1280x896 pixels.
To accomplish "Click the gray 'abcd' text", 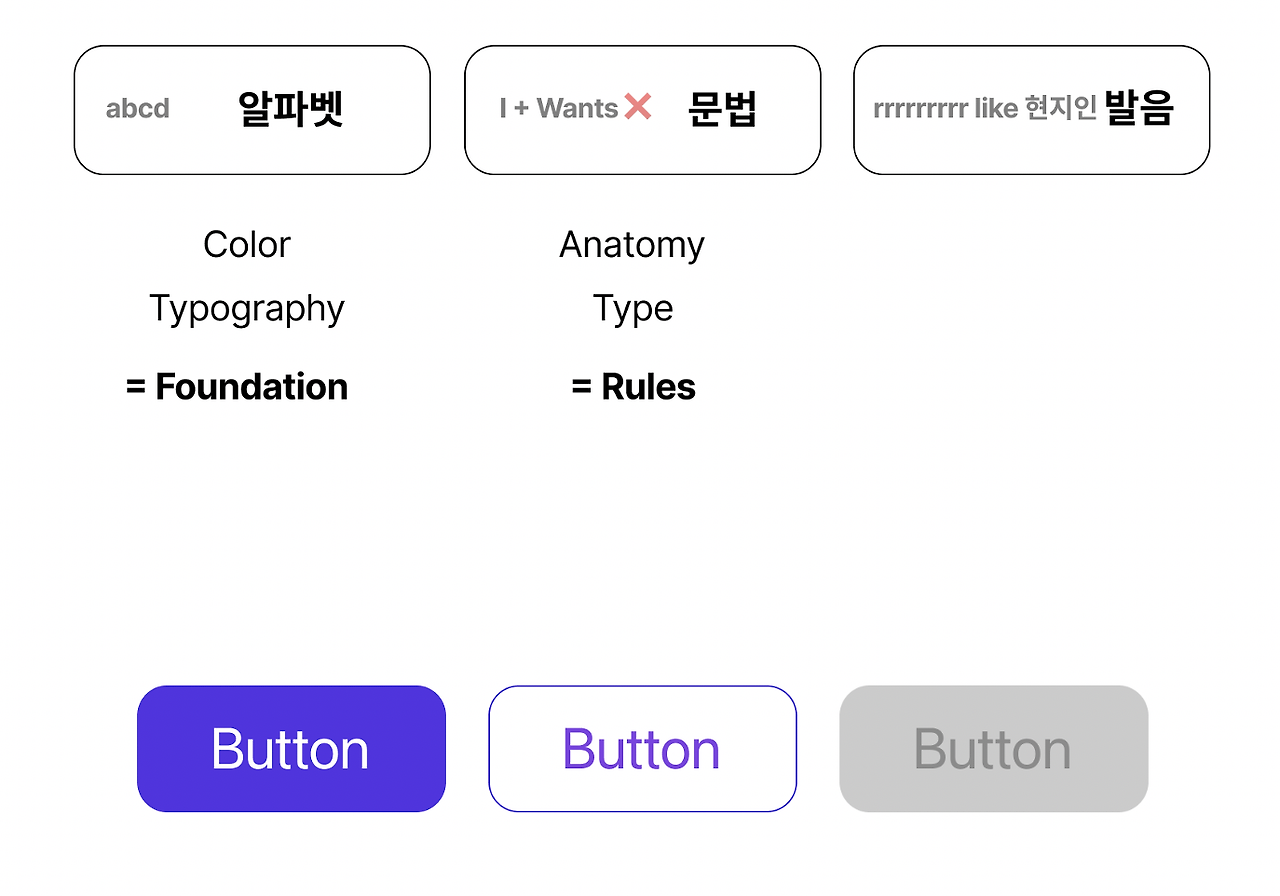I will [138, 108].
